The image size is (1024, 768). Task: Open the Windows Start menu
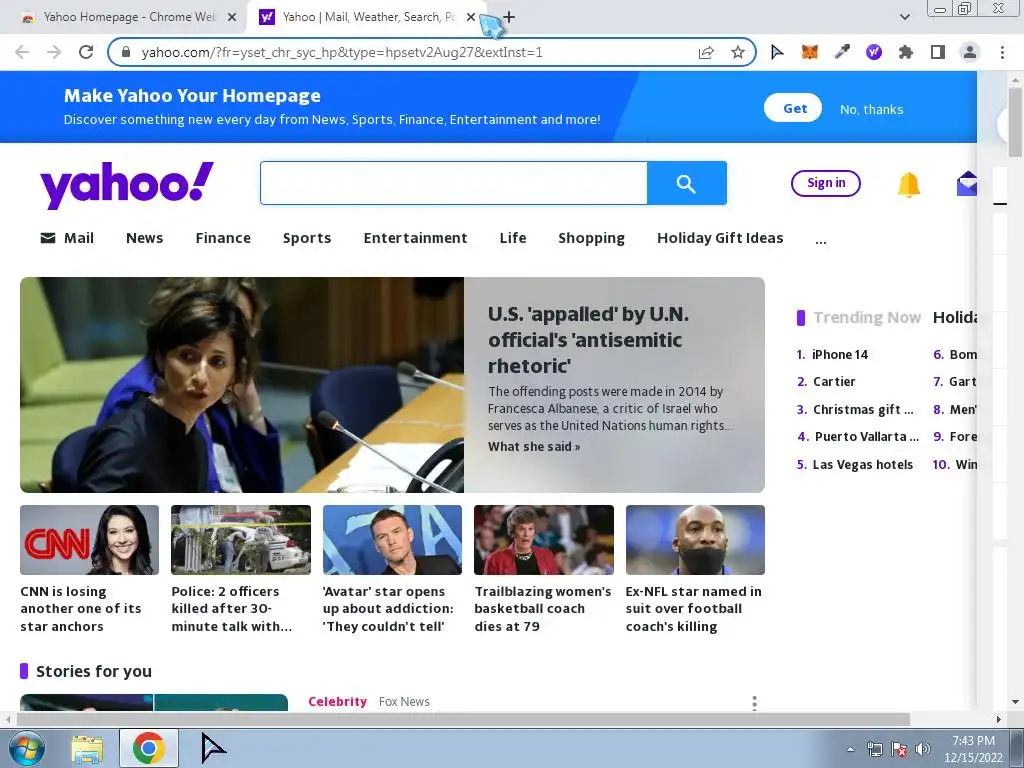coord(26,748)
